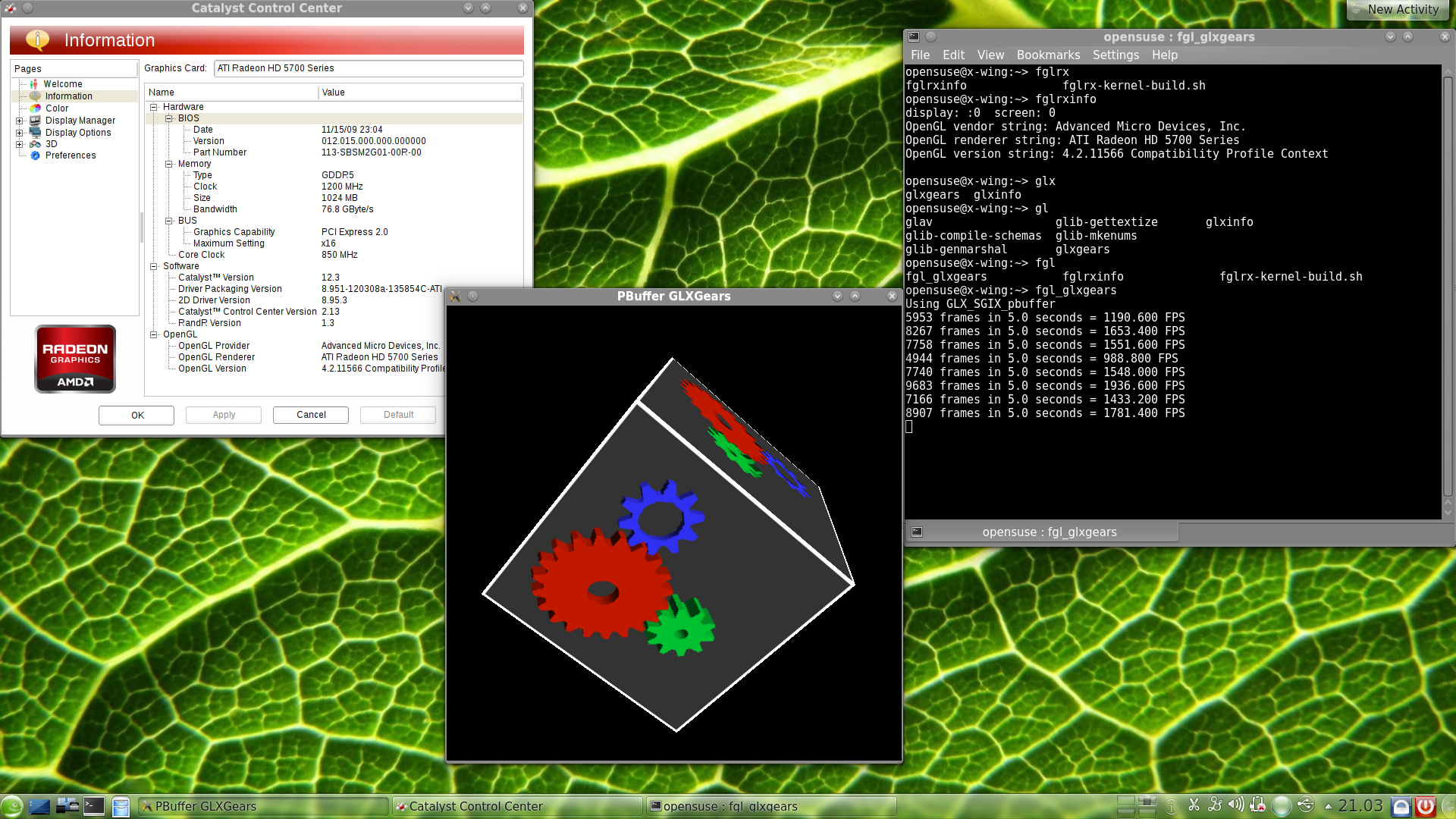Image resolution: width=1456 pixels, height=819 pixels.
Task: Click the PBuffer GLXGears titlebar X icon
Action: pyautogui.click(x=455, y=297)
